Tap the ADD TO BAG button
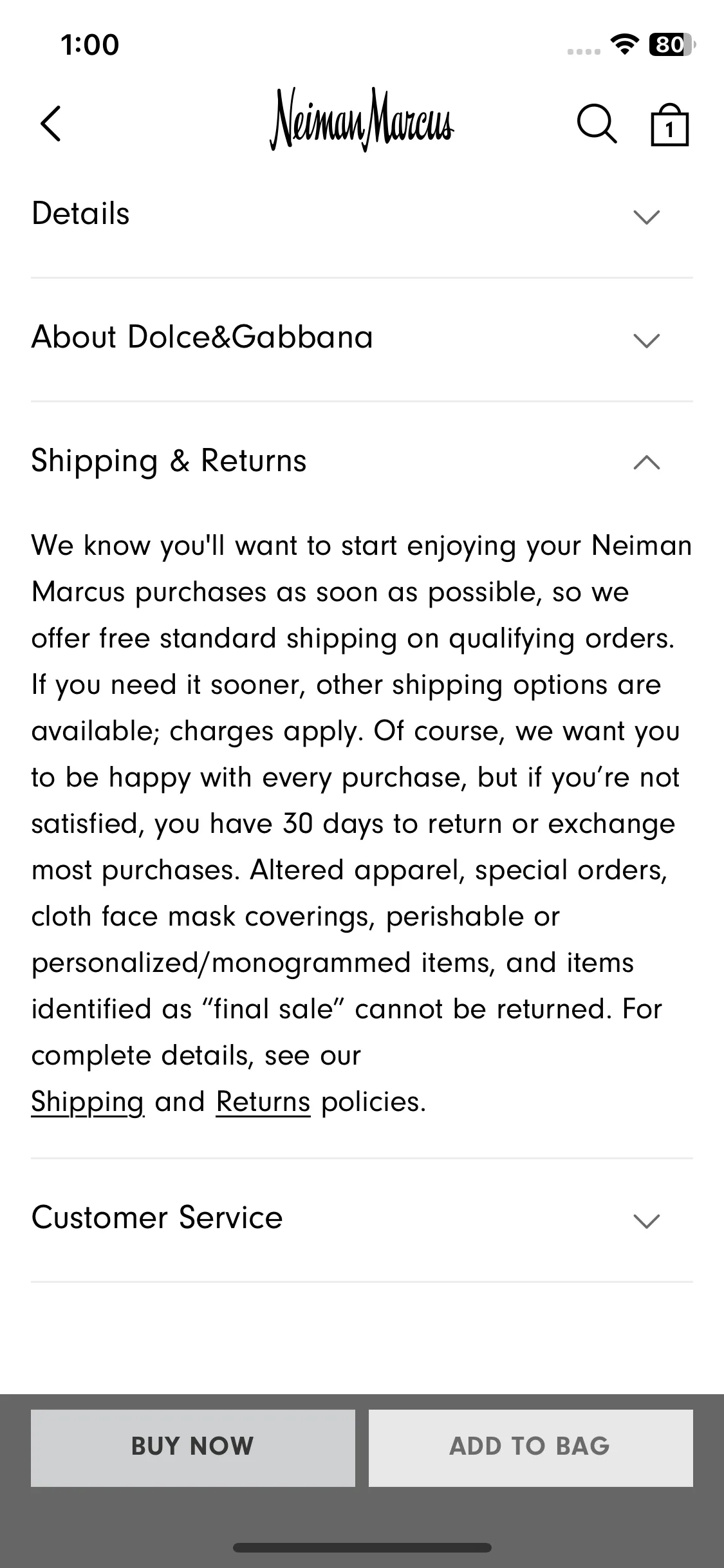Image resolution: width=724 pixels, height=1568 pixels. [x=531, y=1448]
